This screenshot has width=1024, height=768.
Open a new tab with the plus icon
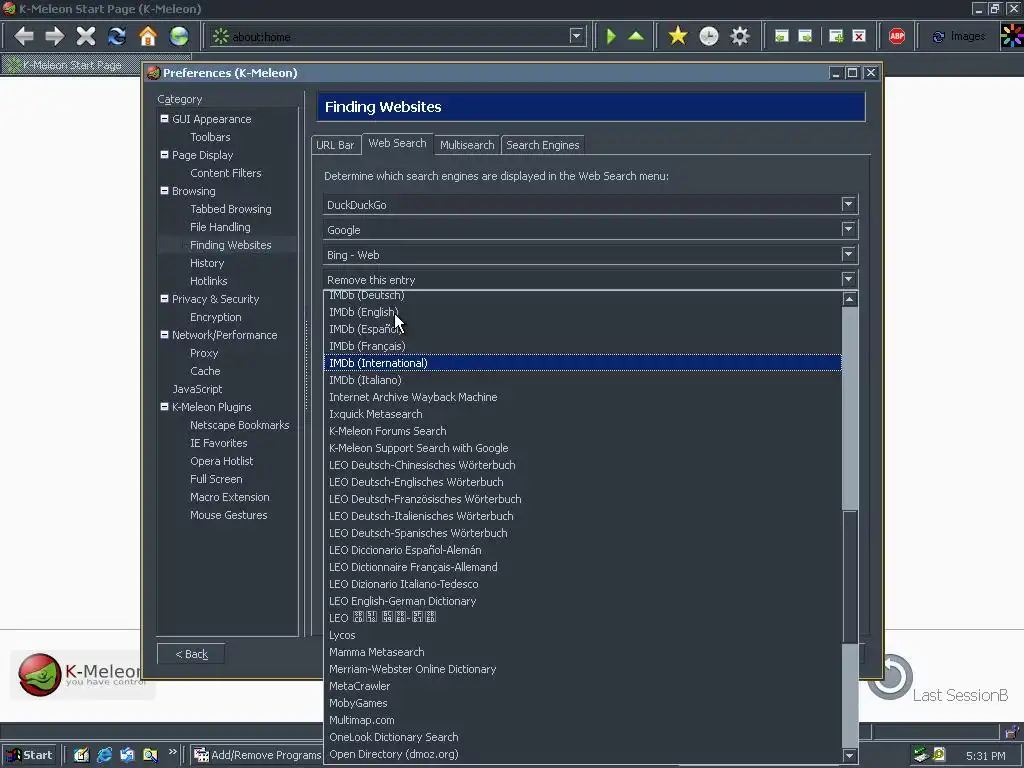coord(836,37)
